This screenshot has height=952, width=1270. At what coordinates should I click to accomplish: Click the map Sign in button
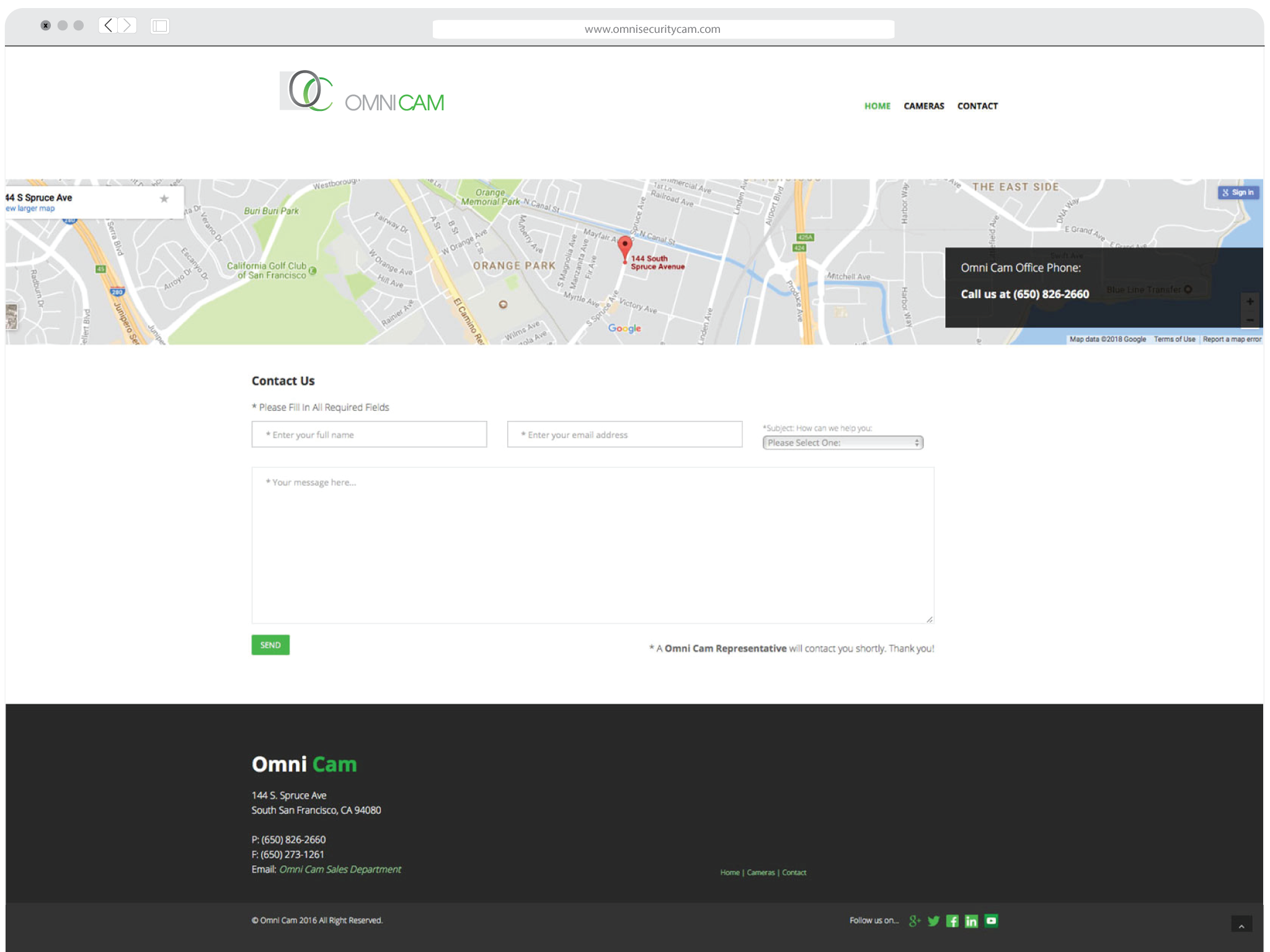point(1238,193)
